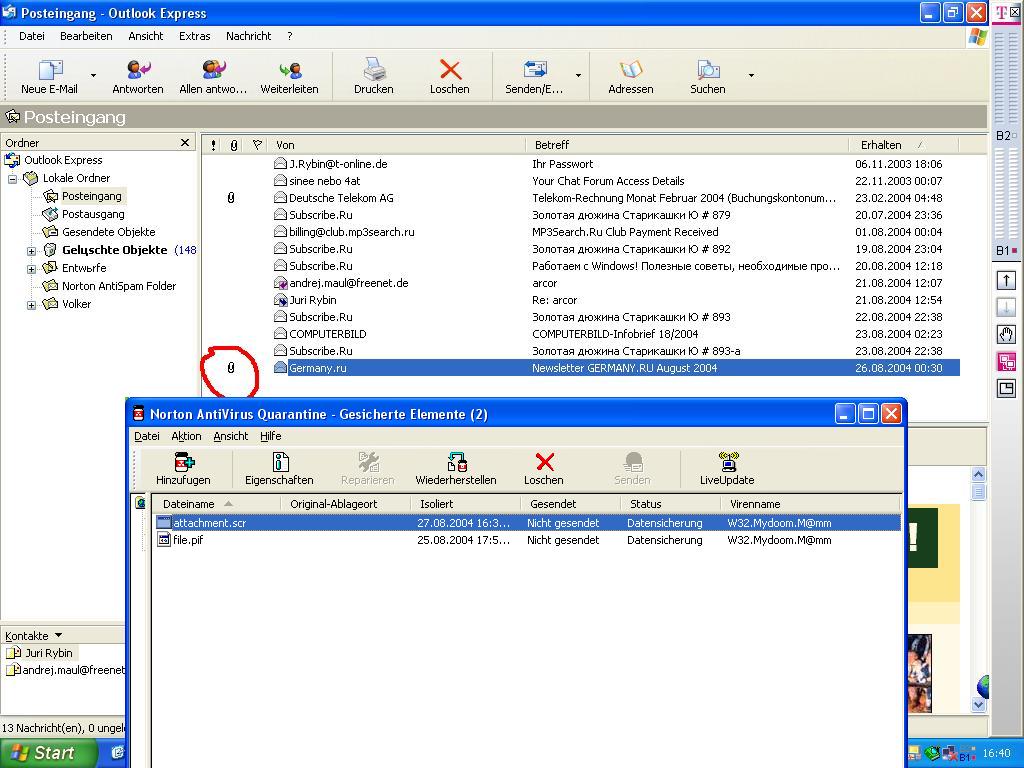Sort messages by flag column header
The image size is (1024, 768).
pyautogui.click(x=257, y=145)
